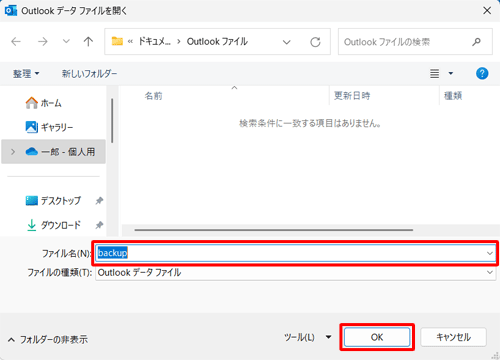The width and height of the screenshot is (500, 360).
Task: Close the Outlook データ ファイルを開く dialog
Action: [487, 11]
